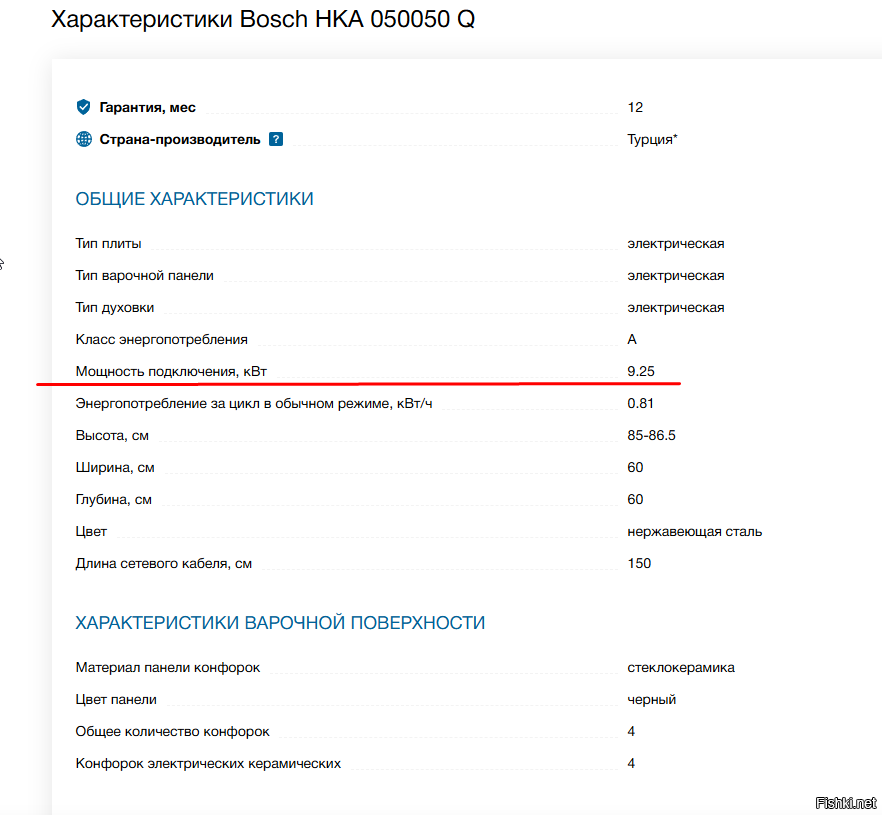Click электрическая value in Тип плиты row
Screen dimensions: 882x815
tap(676, 244)
